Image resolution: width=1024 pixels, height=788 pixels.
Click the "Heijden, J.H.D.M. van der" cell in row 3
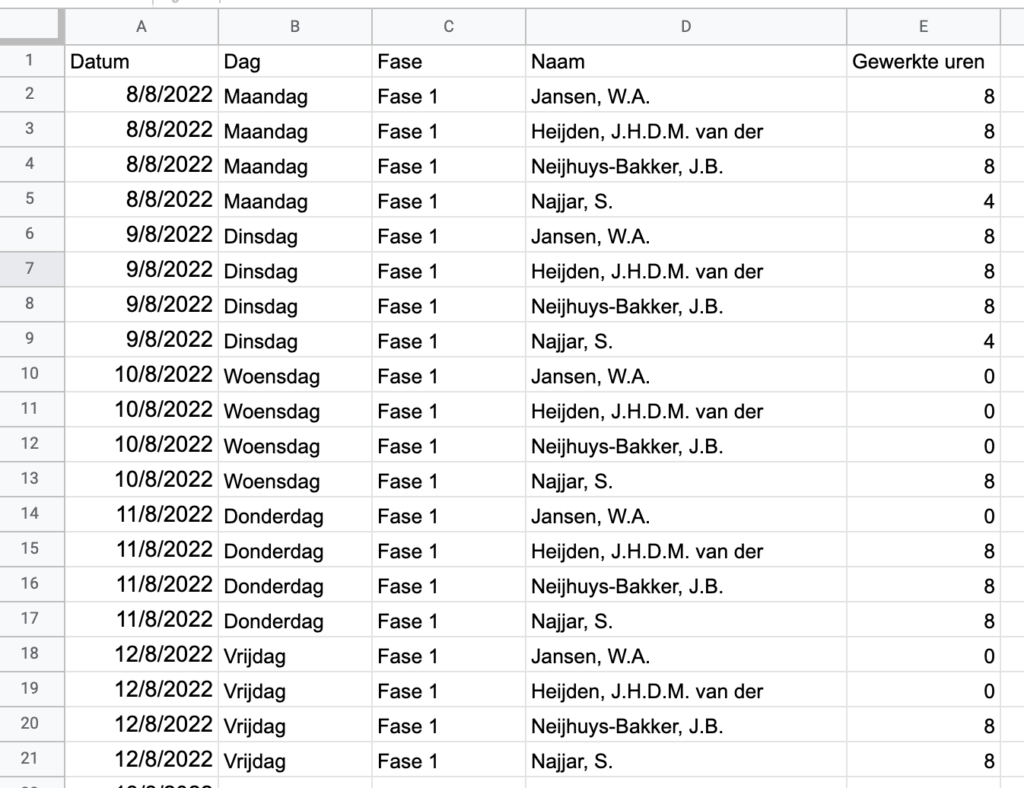686,132
